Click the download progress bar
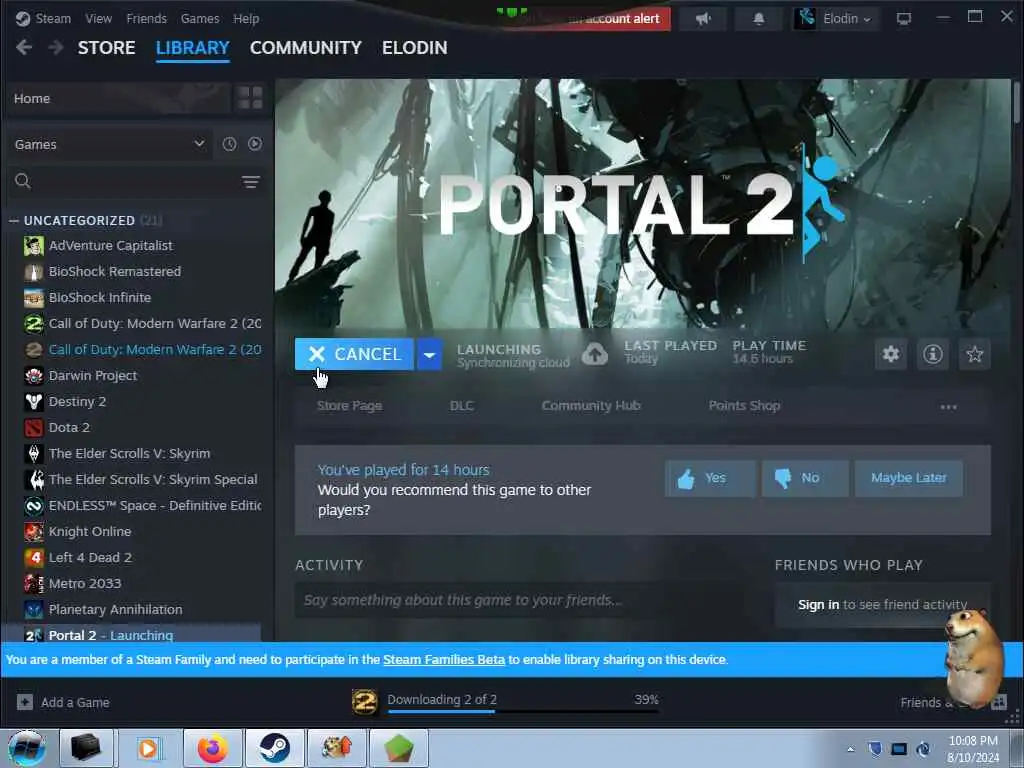The width and height of the screenshot is (1024, 768). tap(523, 711)
